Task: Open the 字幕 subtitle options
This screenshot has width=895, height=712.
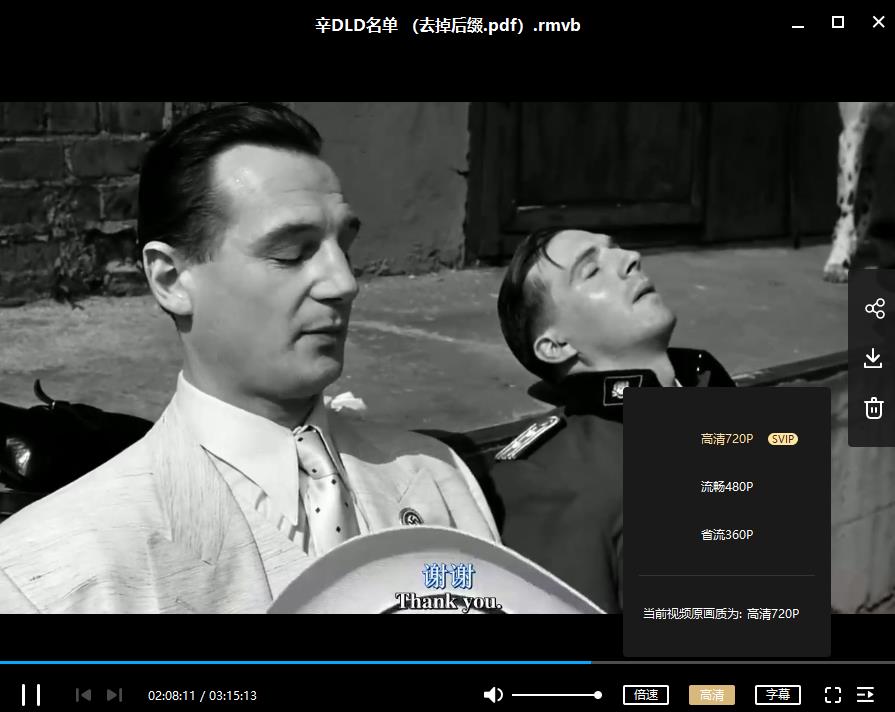Action: [778, 695]
